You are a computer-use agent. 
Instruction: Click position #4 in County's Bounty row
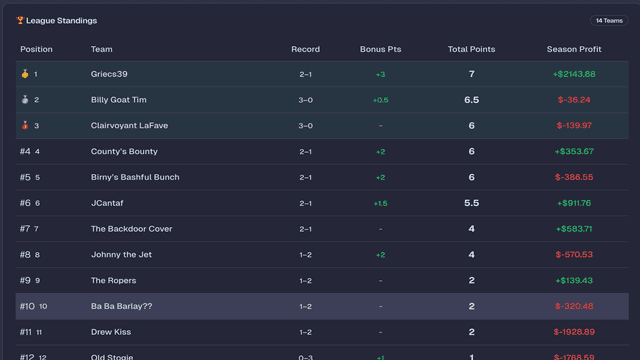point(25,151)
